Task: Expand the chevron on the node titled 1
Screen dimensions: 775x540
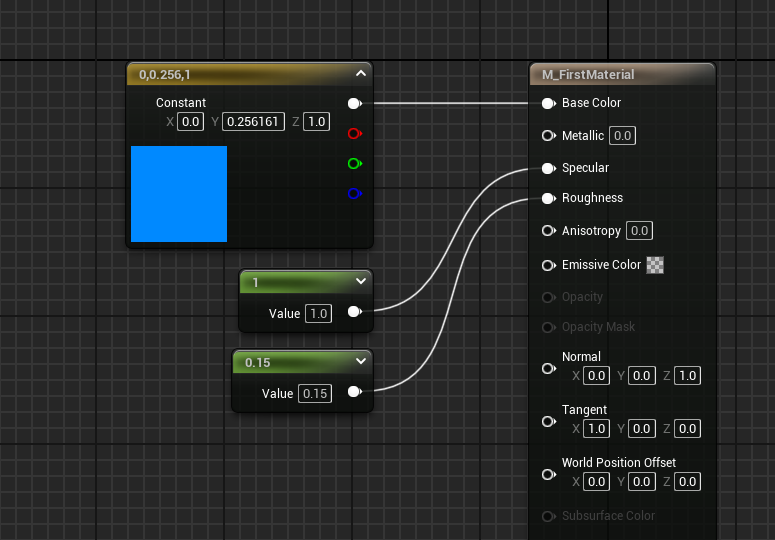Action: pos(361,281)
